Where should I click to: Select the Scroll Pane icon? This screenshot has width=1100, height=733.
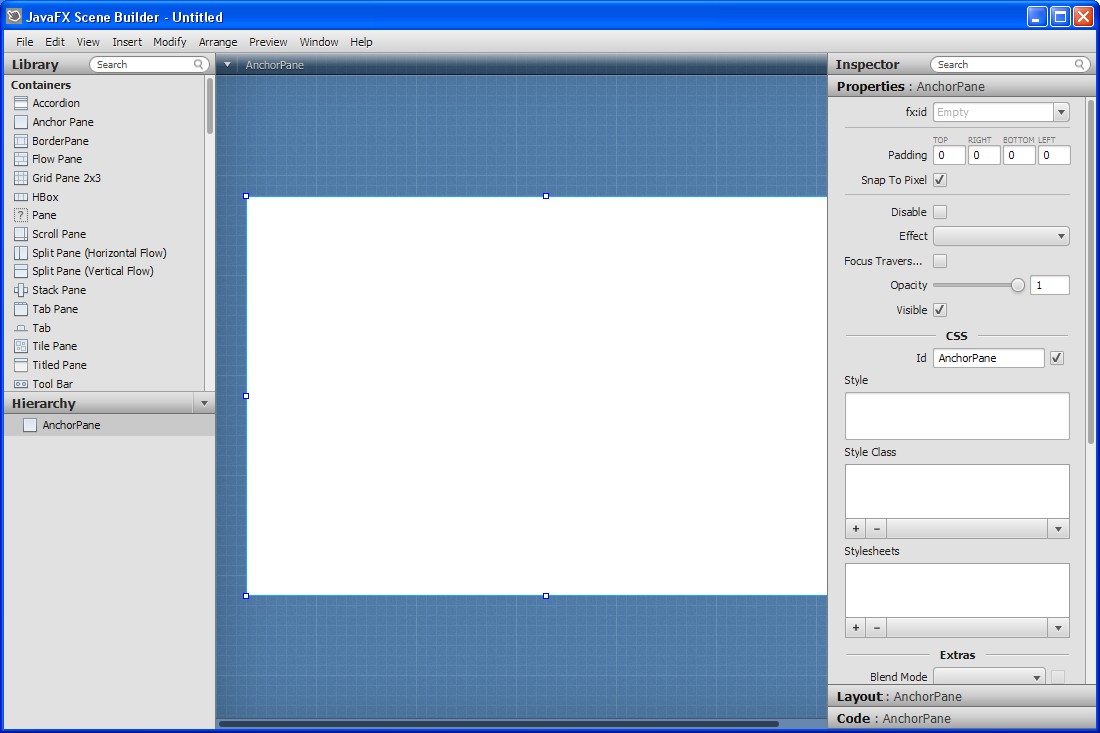pos(21,234)
